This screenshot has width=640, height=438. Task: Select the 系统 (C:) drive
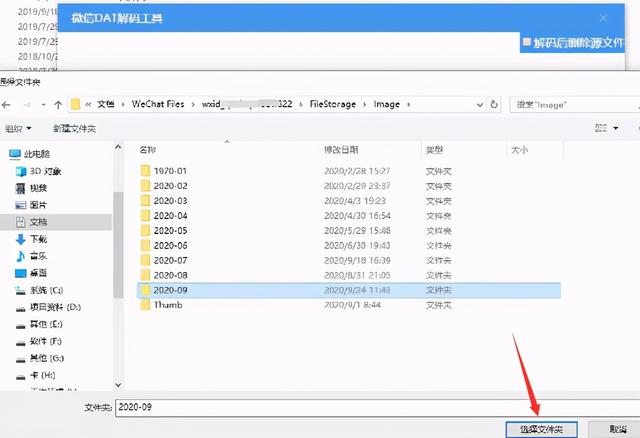coord(39,290)
